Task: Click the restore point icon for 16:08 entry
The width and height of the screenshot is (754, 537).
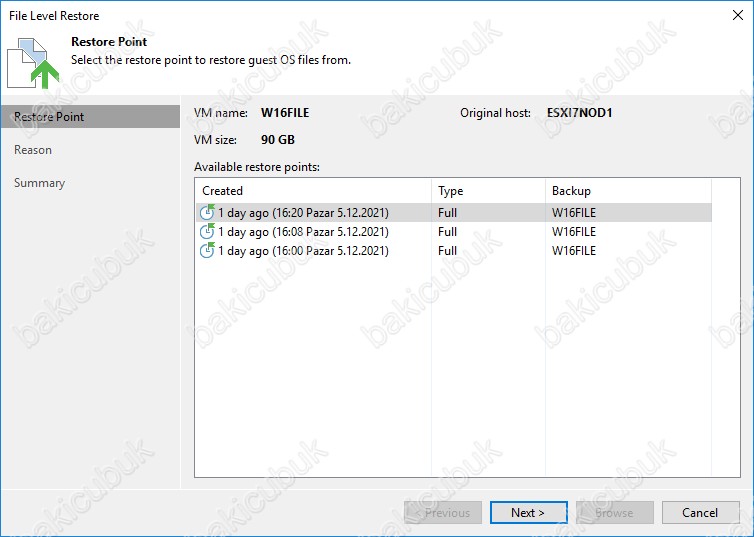Action: [x=207, y=231]
